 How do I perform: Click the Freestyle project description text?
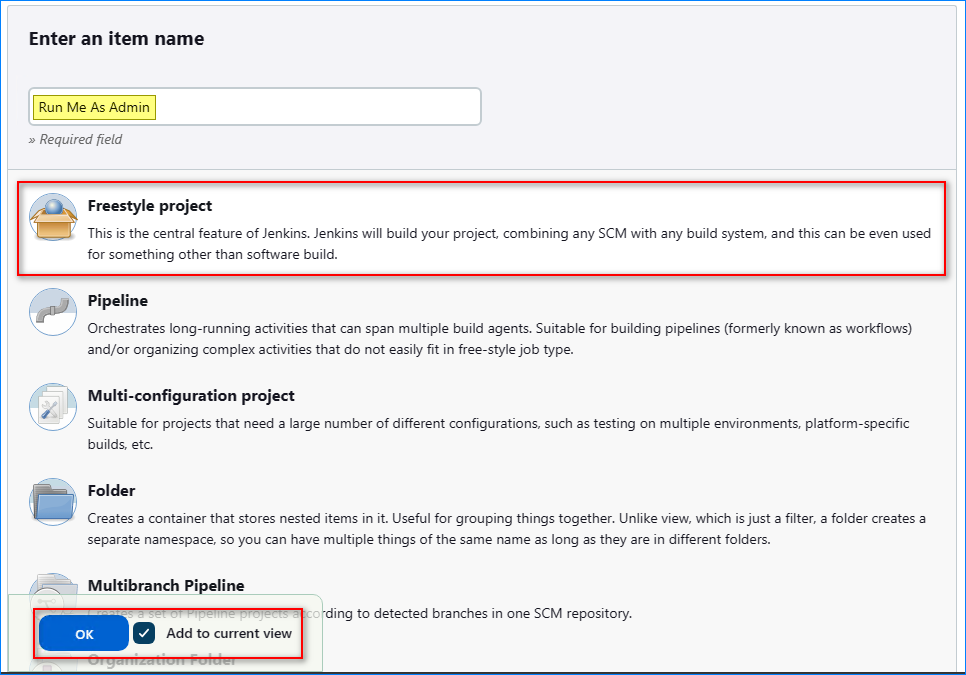click(x=509, y=244)
